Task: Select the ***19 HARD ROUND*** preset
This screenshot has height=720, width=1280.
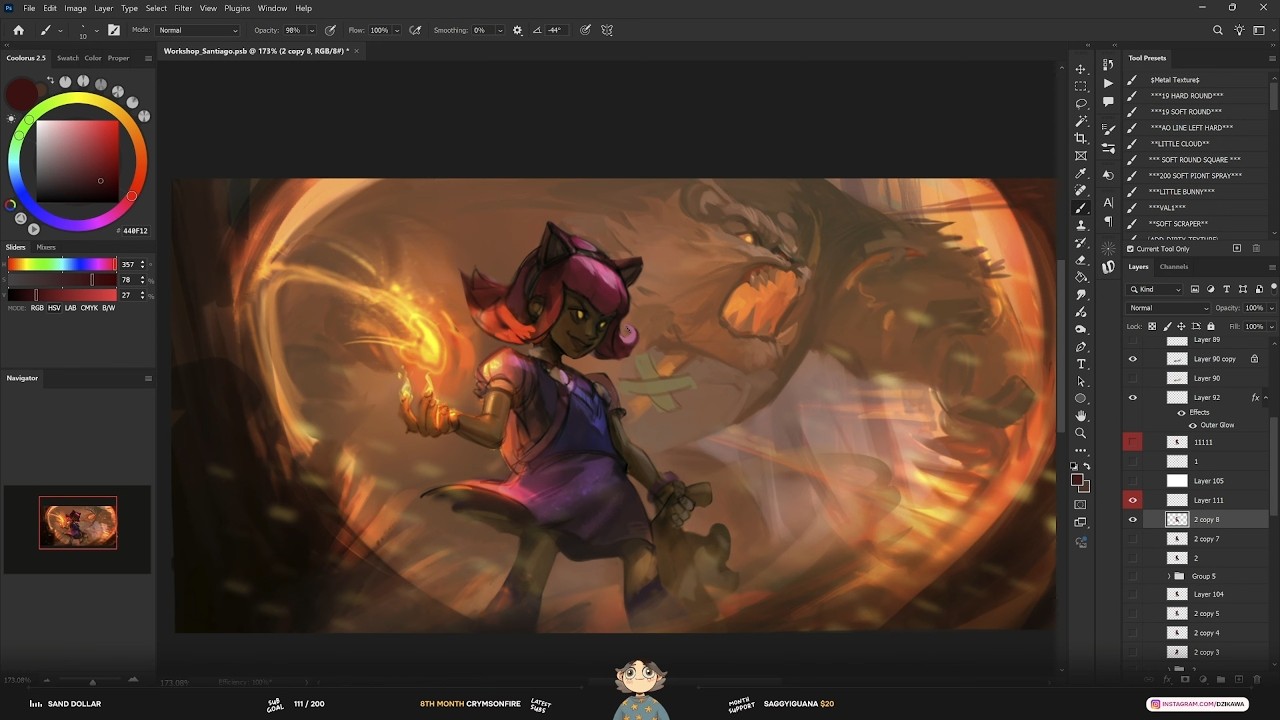Action: click(1187, 96)
